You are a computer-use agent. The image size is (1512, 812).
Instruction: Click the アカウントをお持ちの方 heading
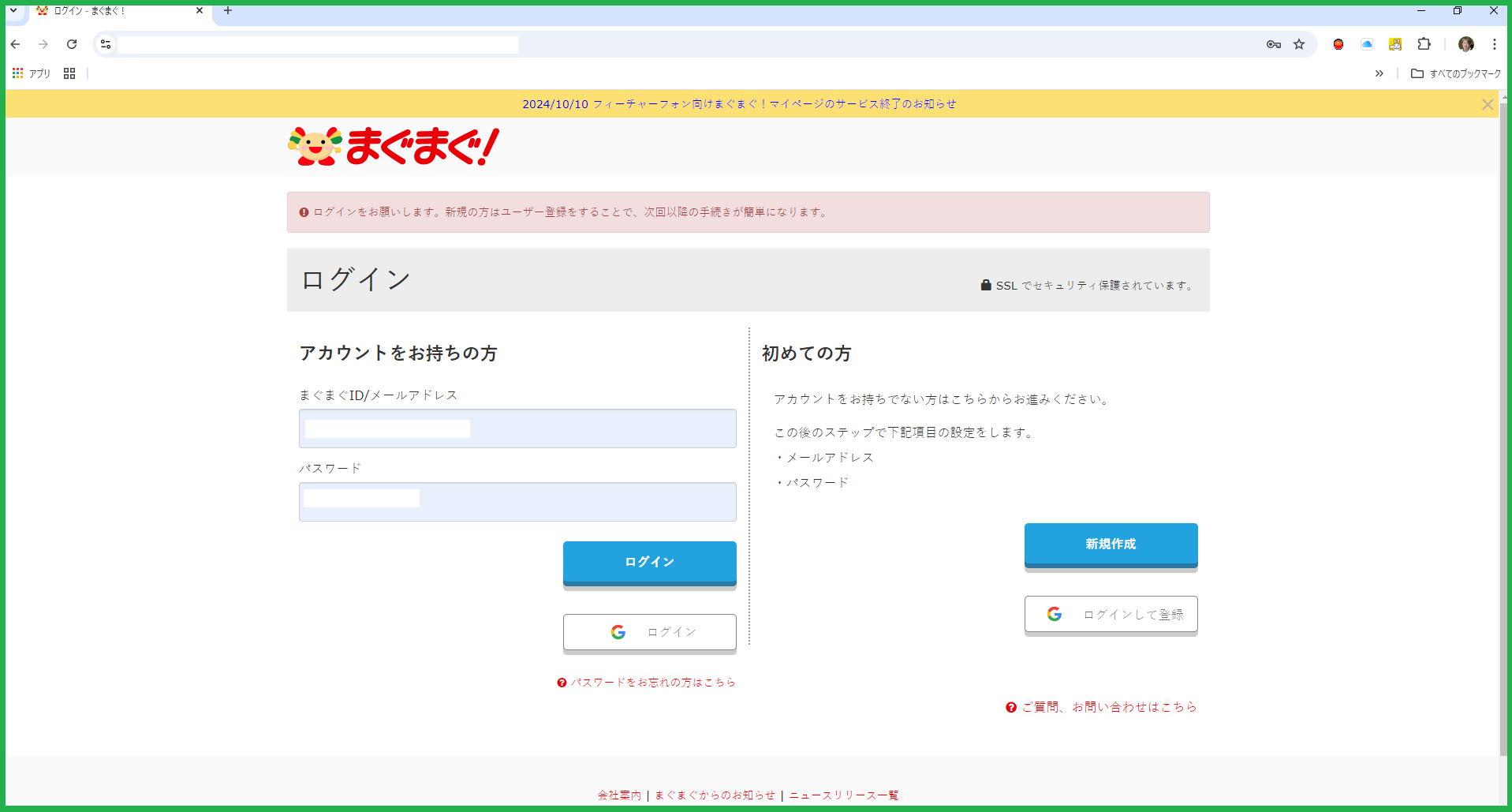pos(398,353)
